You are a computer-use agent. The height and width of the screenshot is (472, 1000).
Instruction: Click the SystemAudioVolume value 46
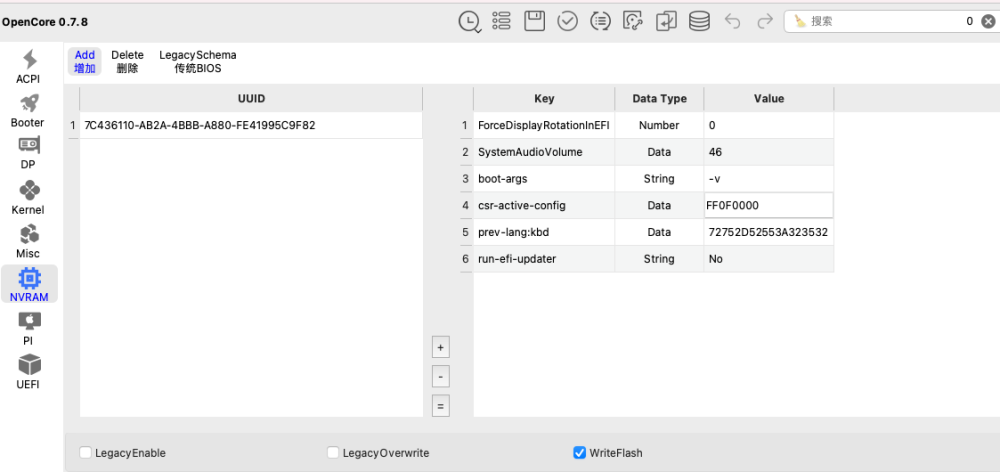click(x=769, y=152)
